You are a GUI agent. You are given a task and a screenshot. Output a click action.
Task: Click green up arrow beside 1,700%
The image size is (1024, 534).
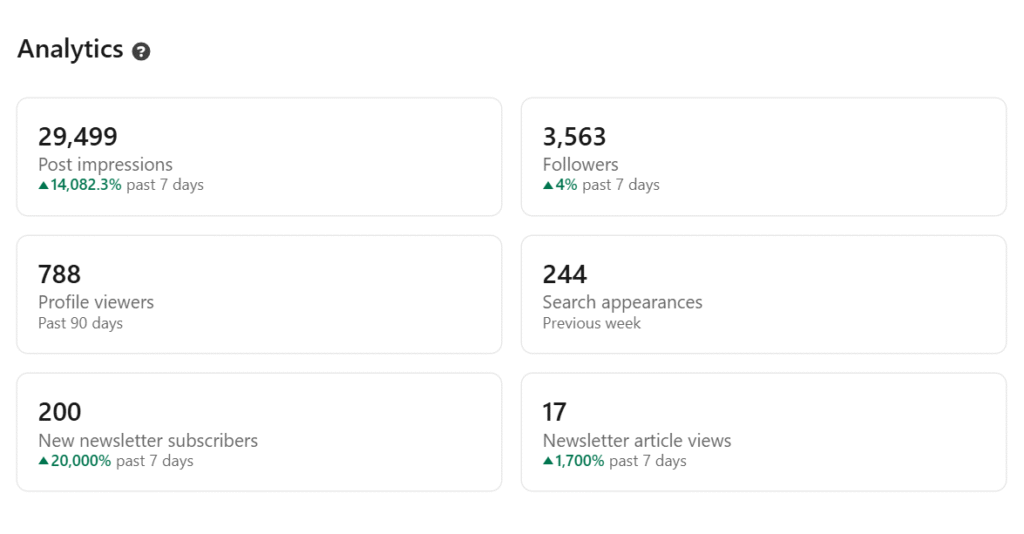[548, 461]
